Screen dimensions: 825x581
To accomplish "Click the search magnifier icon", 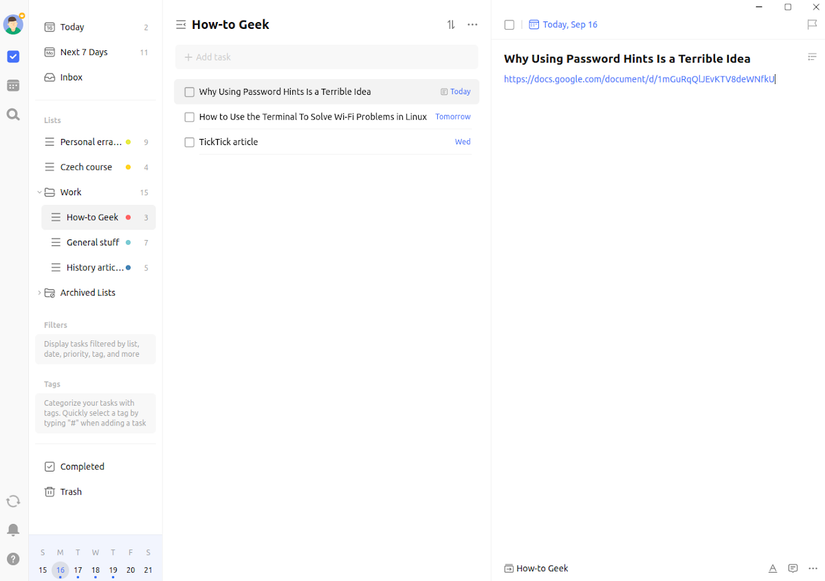I will tap(13, 114).
